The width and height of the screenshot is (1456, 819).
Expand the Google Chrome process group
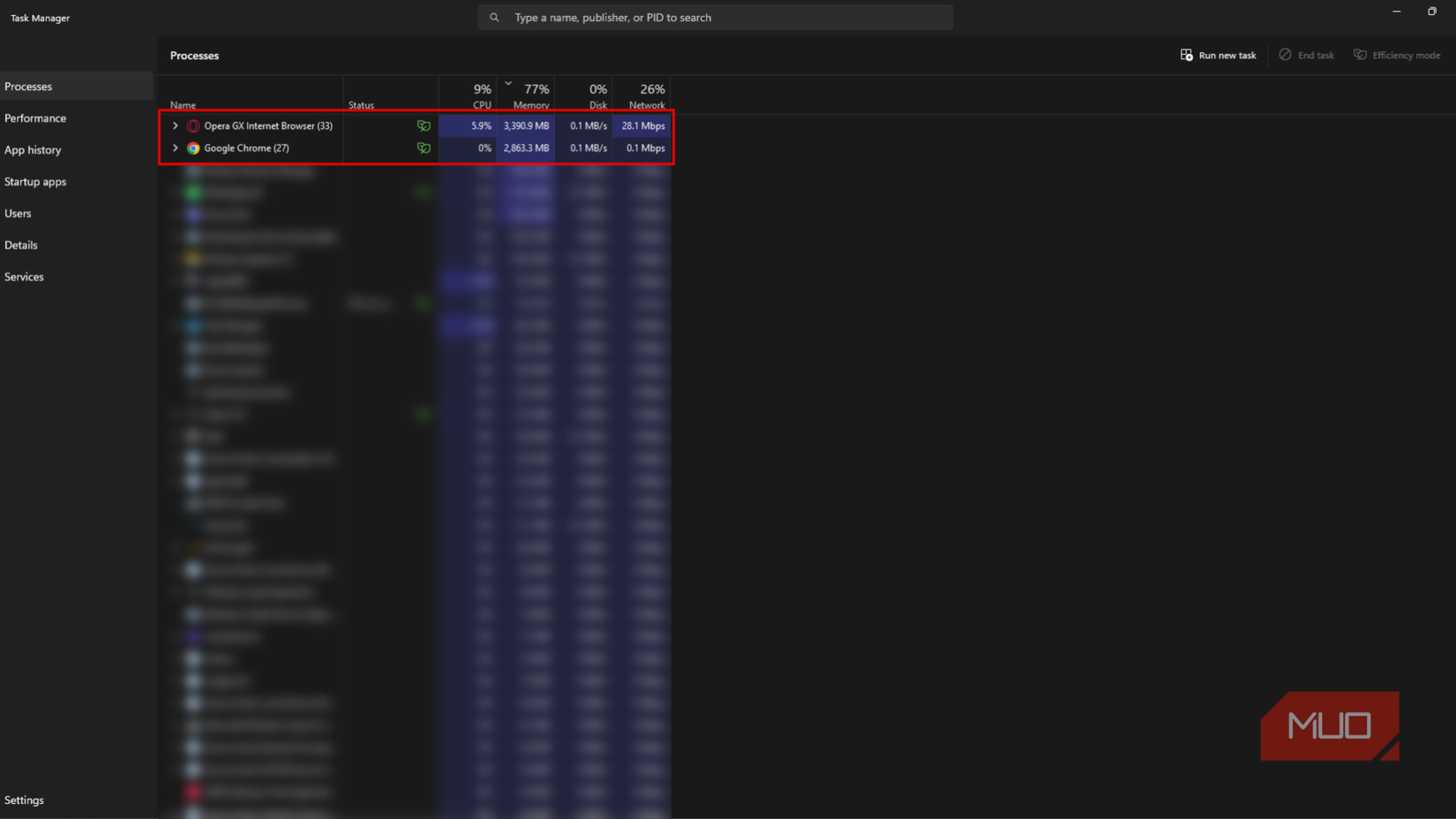tap(174, 147)
